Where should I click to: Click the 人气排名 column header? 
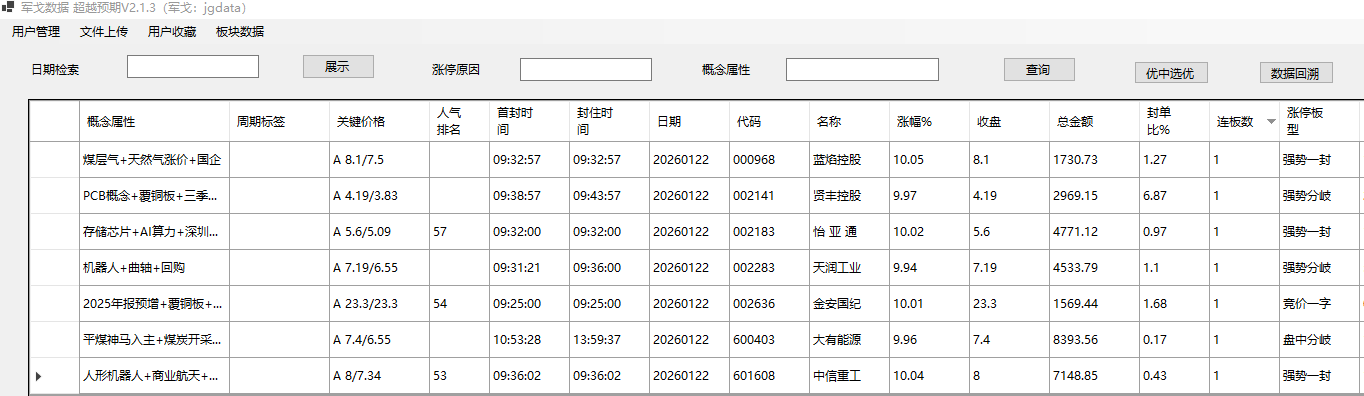click(459, 121)
